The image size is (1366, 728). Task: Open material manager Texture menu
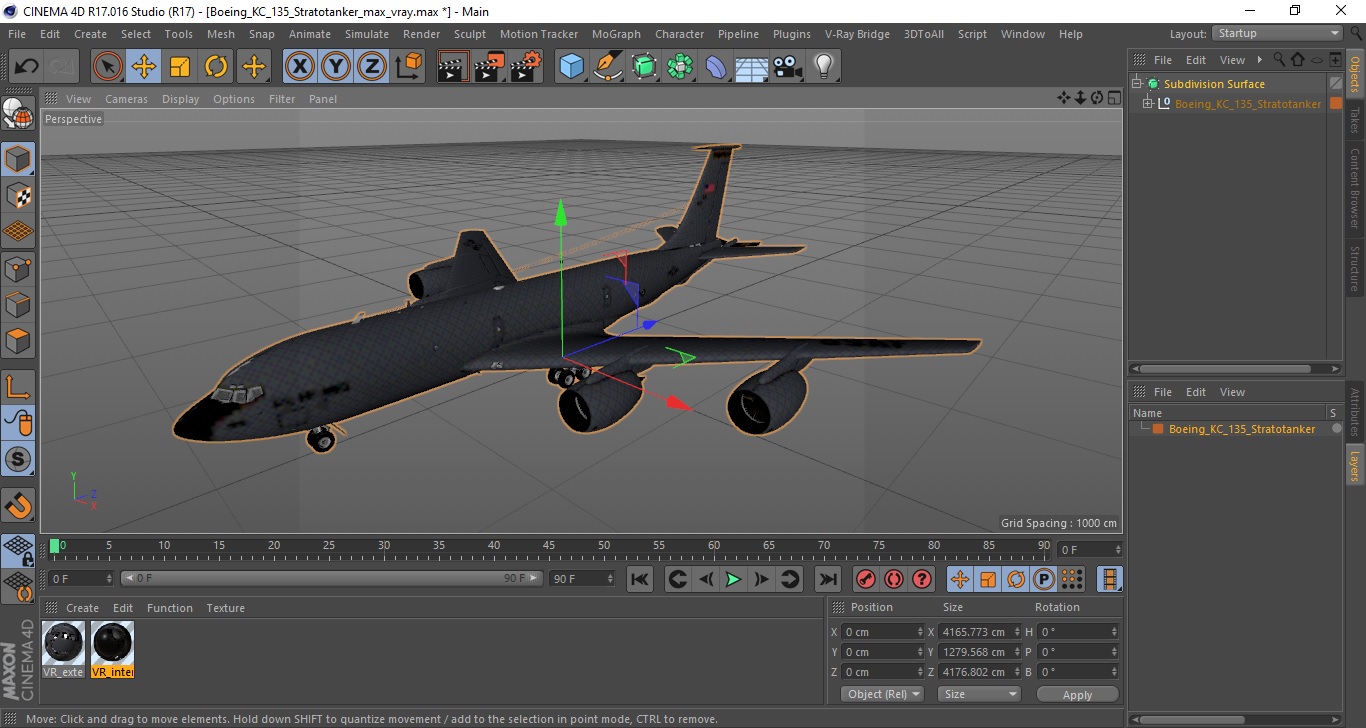226,608
